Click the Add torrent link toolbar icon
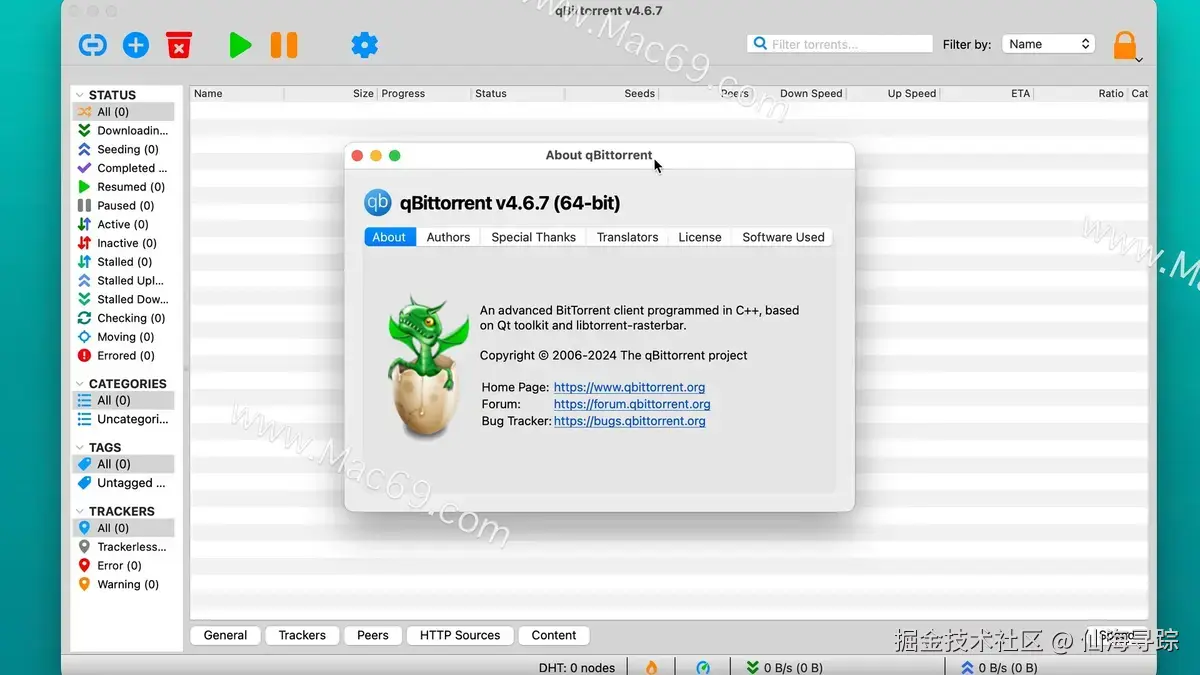Image resolution: width=1200 pixels, height=675 pixels. click(x=93, y=44)
